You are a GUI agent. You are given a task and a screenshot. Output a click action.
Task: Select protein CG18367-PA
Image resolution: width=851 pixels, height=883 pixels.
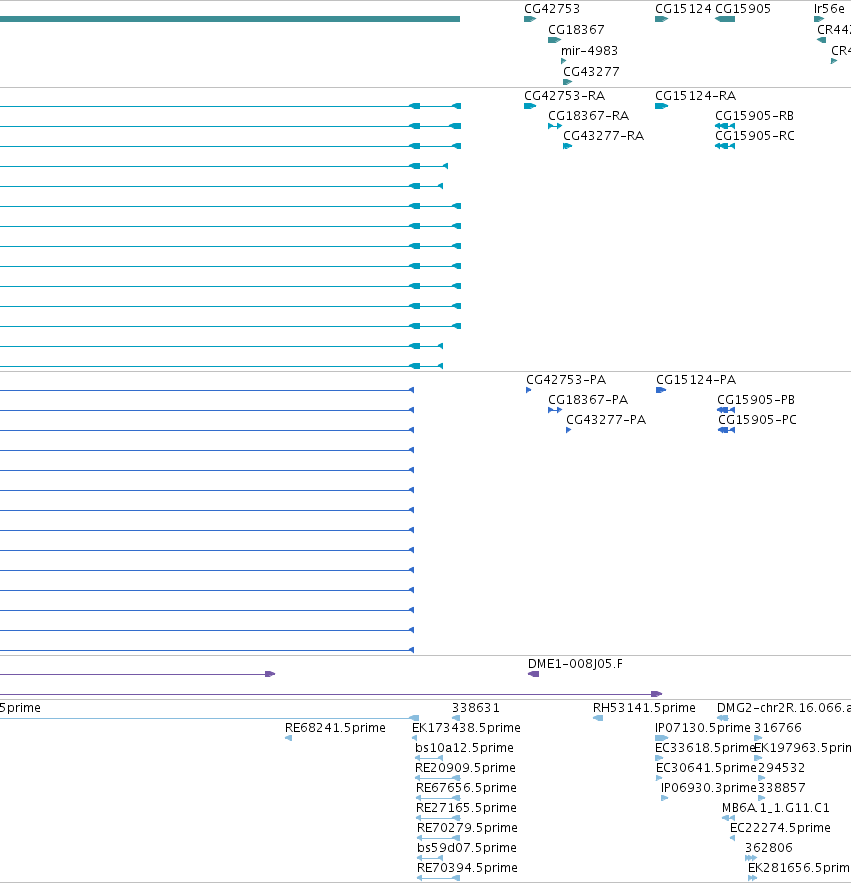(588, 400)
